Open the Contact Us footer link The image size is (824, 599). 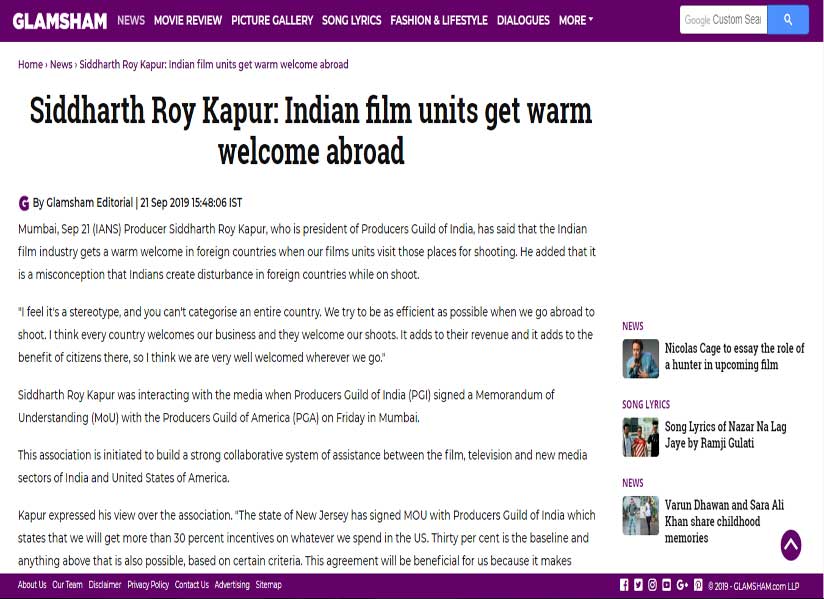click(192, 585)
